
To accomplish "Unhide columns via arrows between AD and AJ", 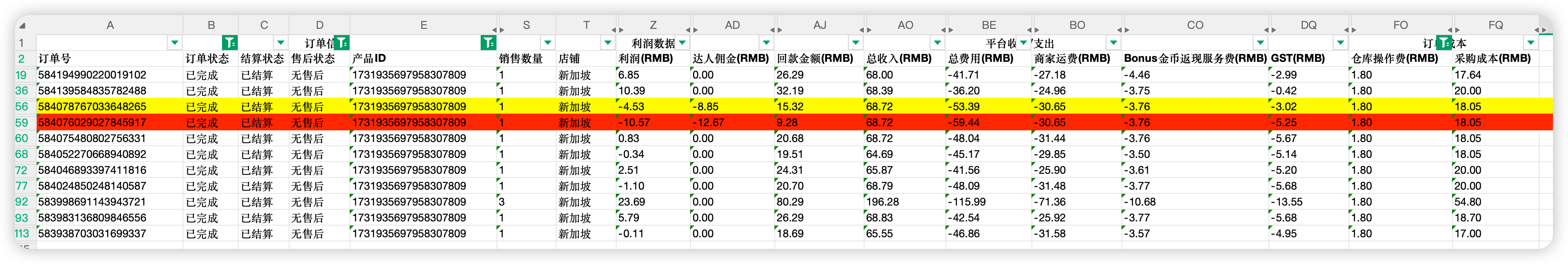I will 776,29.
